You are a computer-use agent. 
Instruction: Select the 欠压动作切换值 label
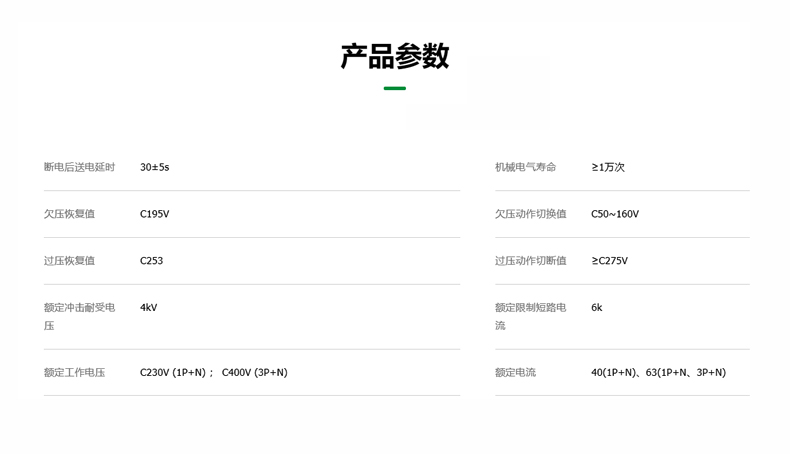coord(530,214)
